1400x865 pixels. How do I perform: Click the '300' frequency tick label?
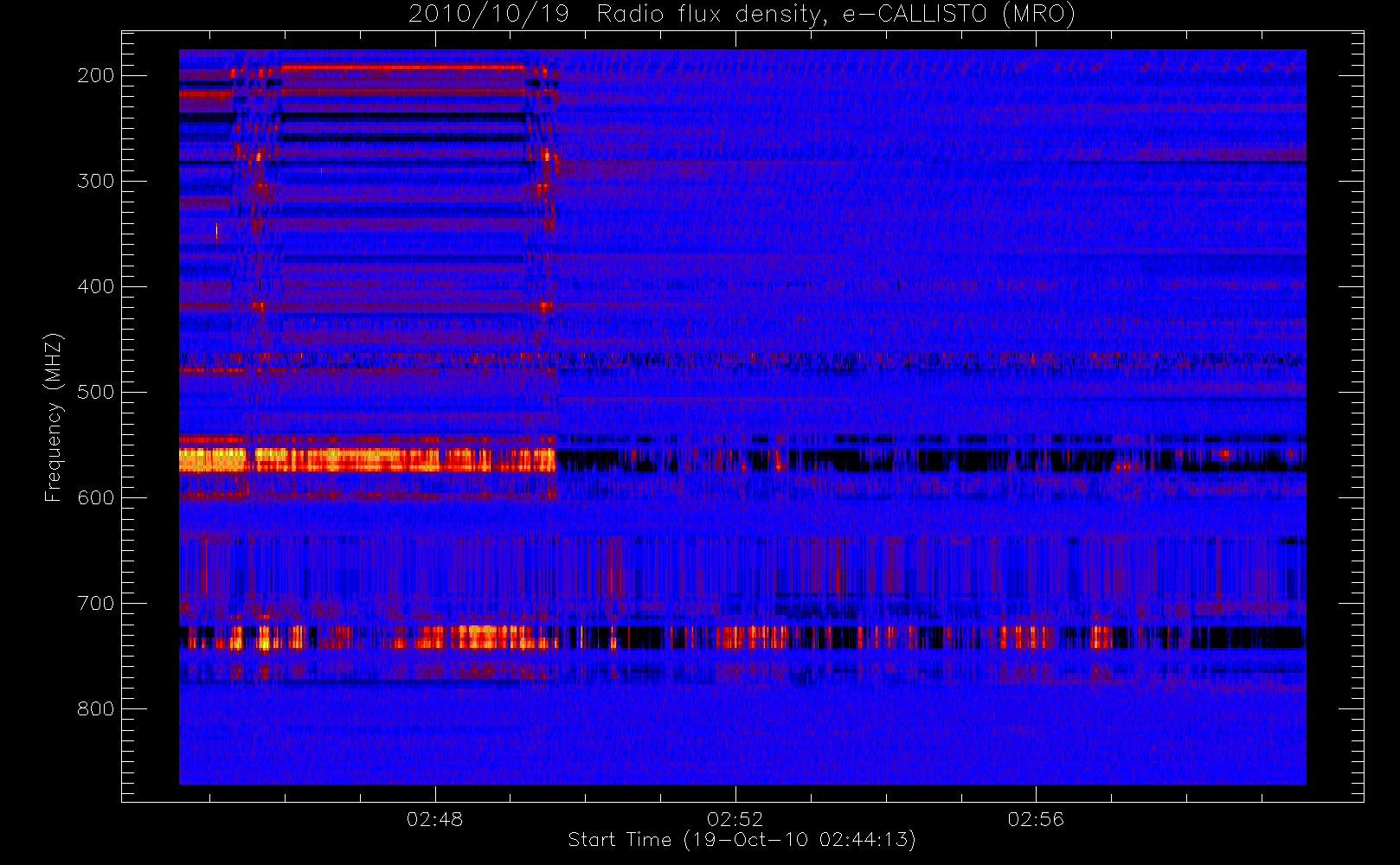click(x=96, y=181)
